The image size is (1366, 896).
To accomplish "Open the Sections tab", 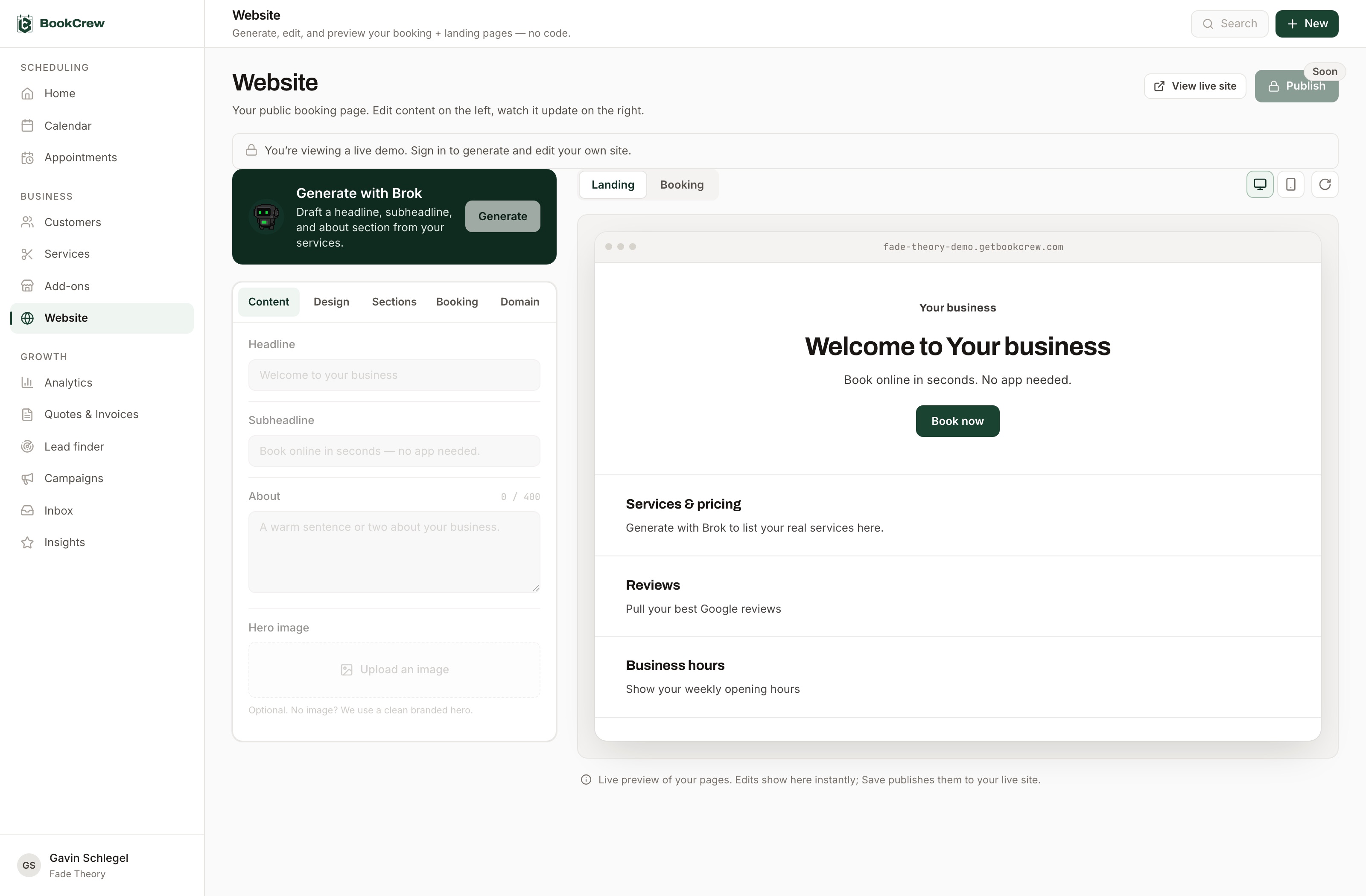I will click(394, 302).
